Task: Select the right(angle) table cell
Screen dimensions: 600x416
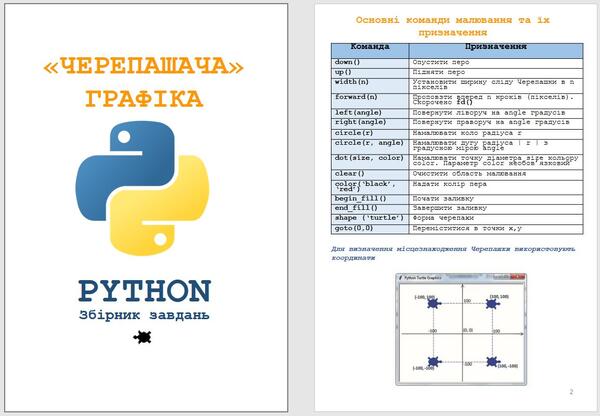Action: point(370,124)
